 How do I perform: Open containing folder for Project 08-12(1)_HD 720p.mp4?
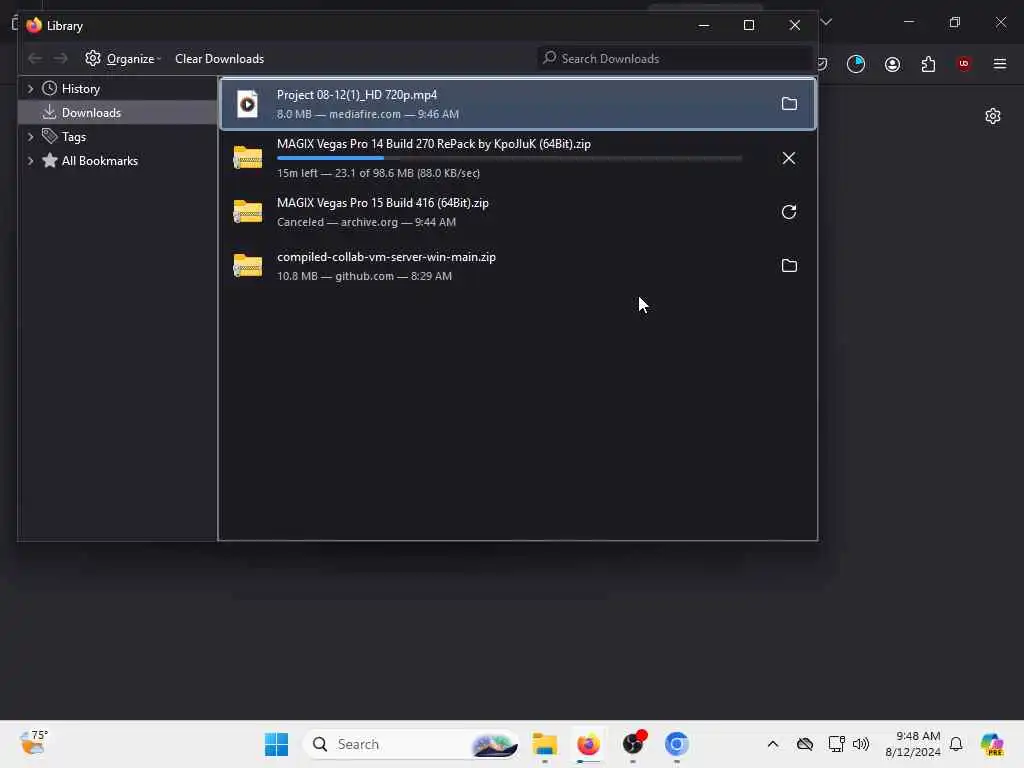789,104
